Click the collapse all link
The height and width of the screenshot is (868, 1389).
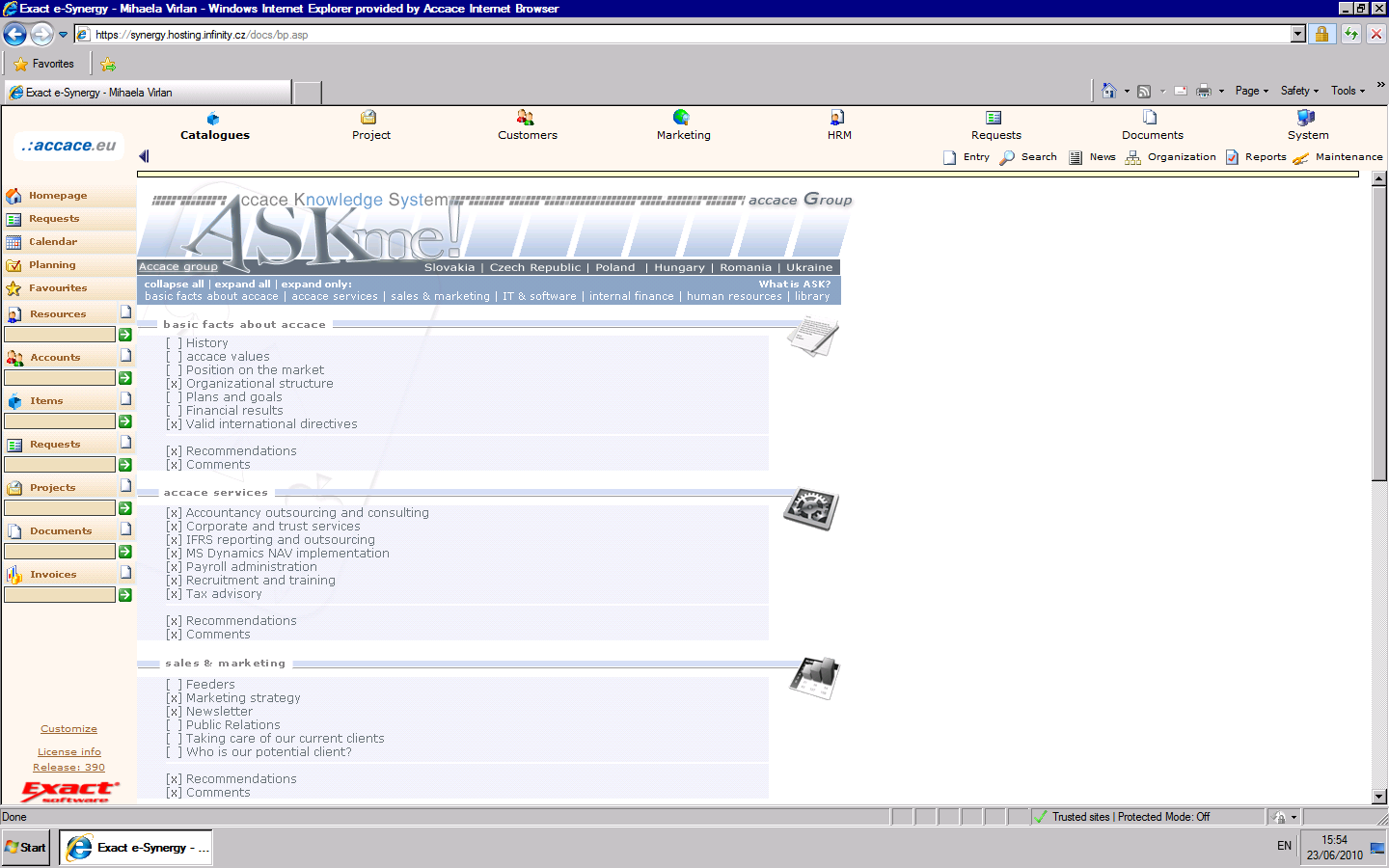click(175, 285)
